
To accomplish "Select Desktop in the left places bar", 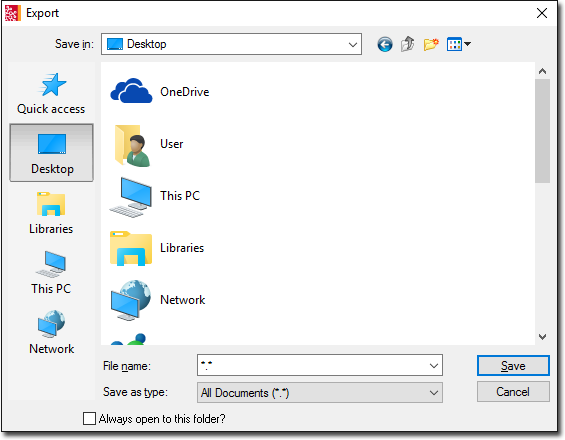I will pyautogui.click(x=51, y=153).
